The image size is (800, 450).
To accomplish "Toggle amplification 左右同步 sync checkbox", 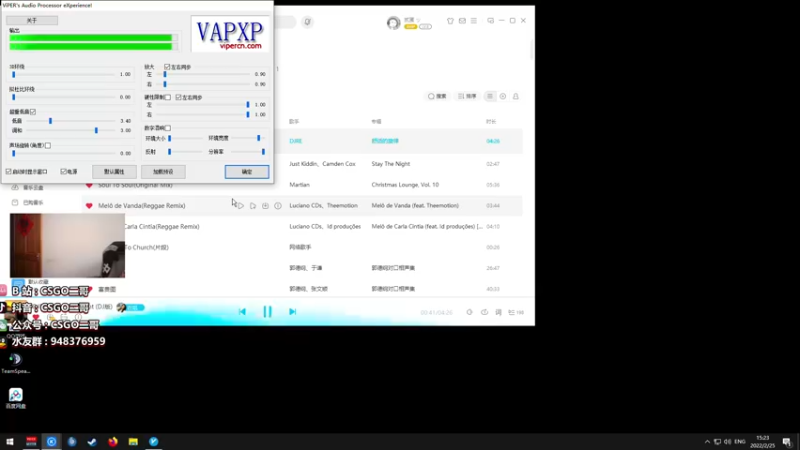I will tap(167, 67).
